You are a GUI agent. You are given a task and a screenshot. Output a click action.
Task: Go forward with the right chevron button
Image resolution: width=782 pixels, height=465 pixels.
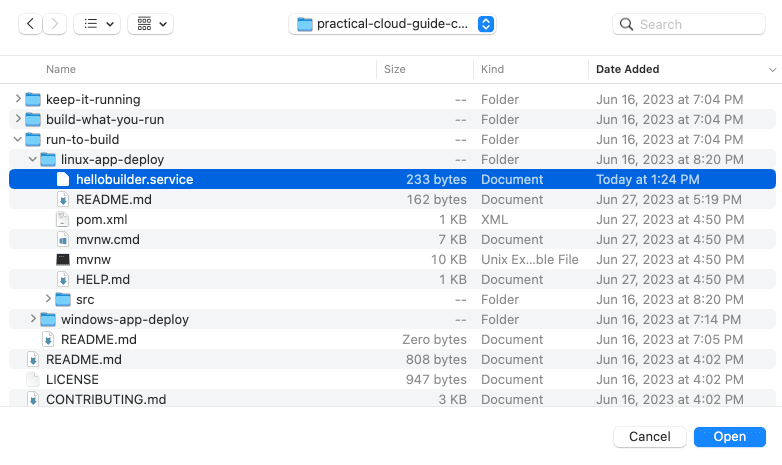coord(55,24)
